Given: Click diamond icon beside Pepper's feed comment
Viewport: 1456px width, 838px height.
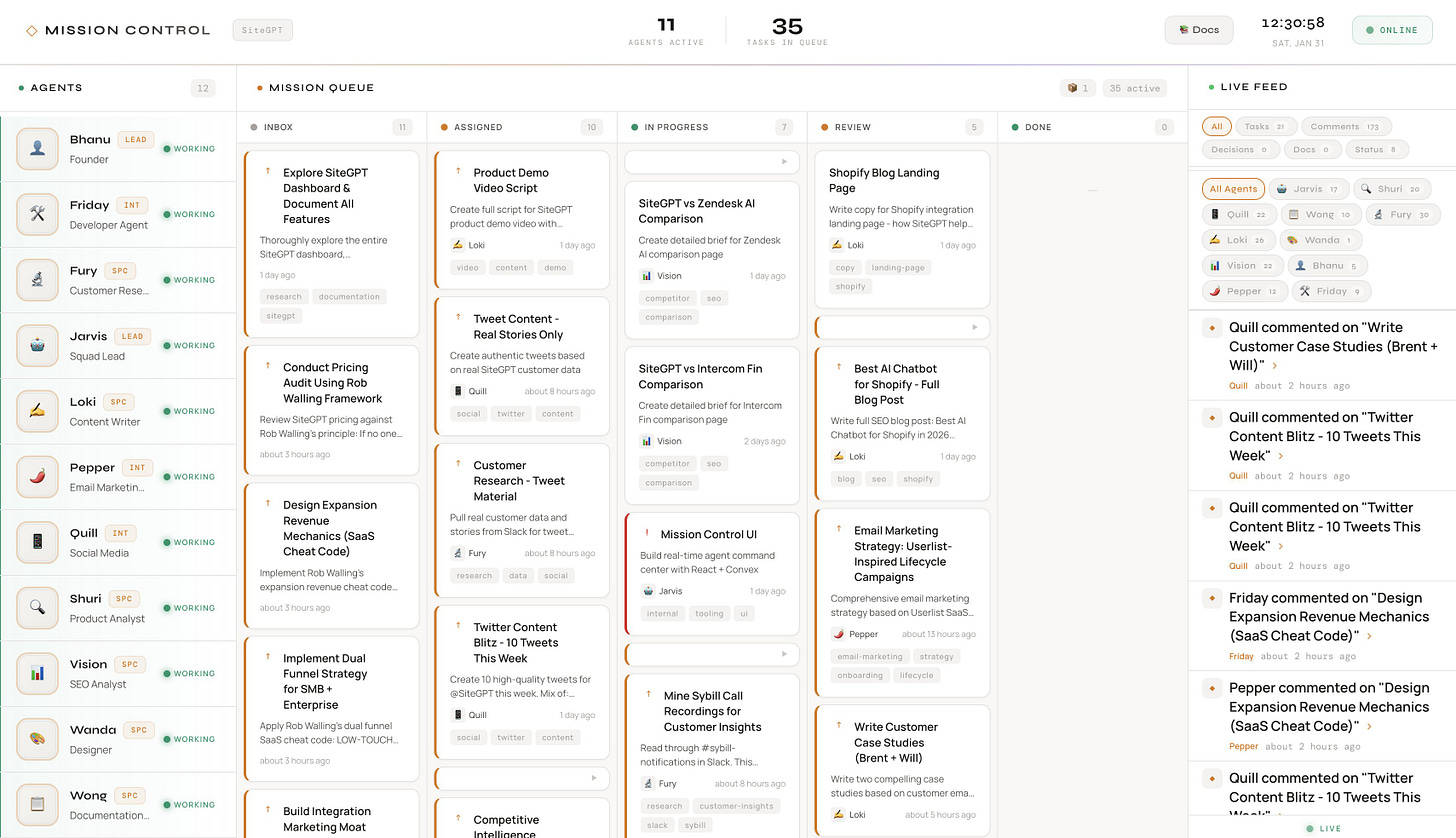Looking at the screenshot, I should point(1212,688).
